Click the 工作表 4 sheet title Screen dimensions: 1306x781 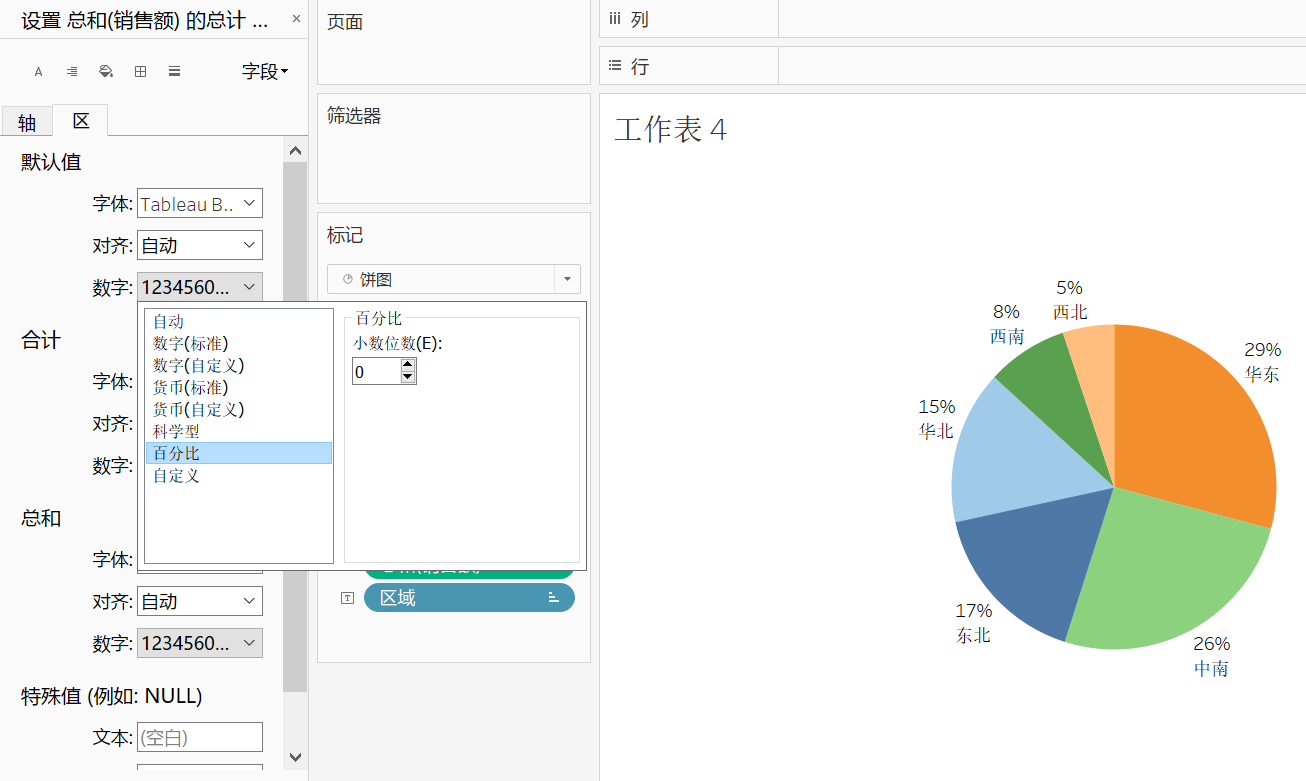pos(670,130)
